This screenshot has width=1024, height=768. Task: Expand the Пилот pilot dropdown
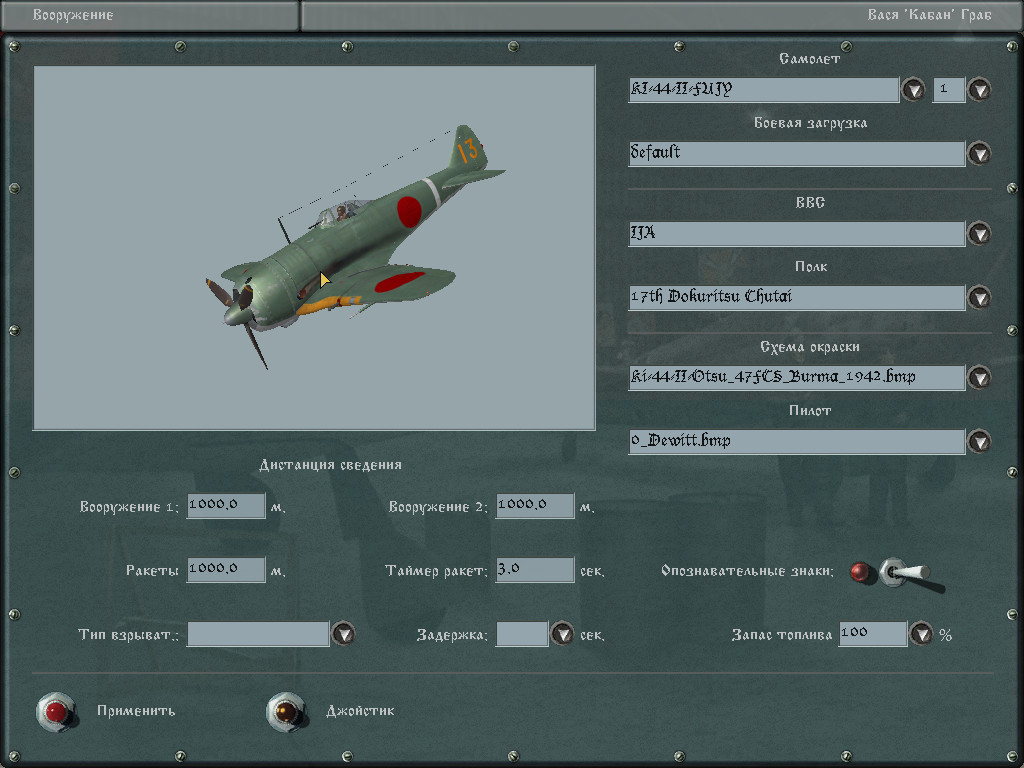tap(979, 442)
